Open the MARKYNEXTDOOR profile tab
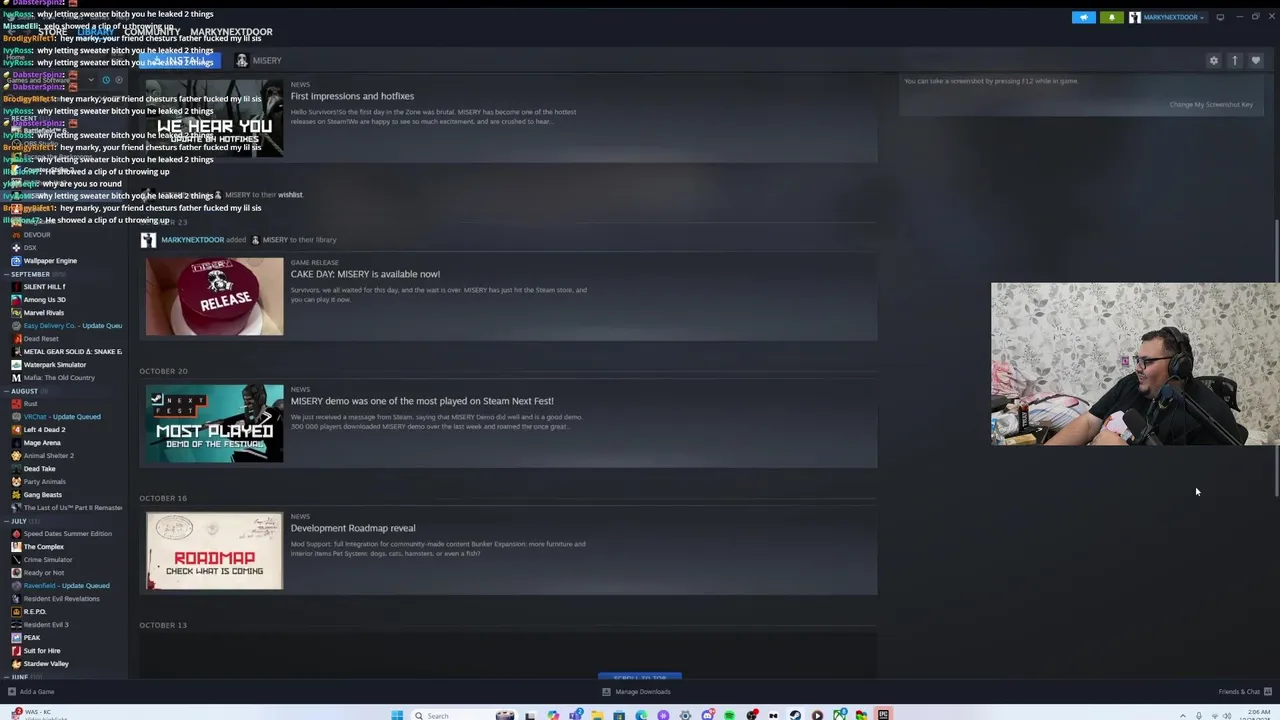This screenshot has height=720, width=1280. pyautogui.click(x=231, y=32)
